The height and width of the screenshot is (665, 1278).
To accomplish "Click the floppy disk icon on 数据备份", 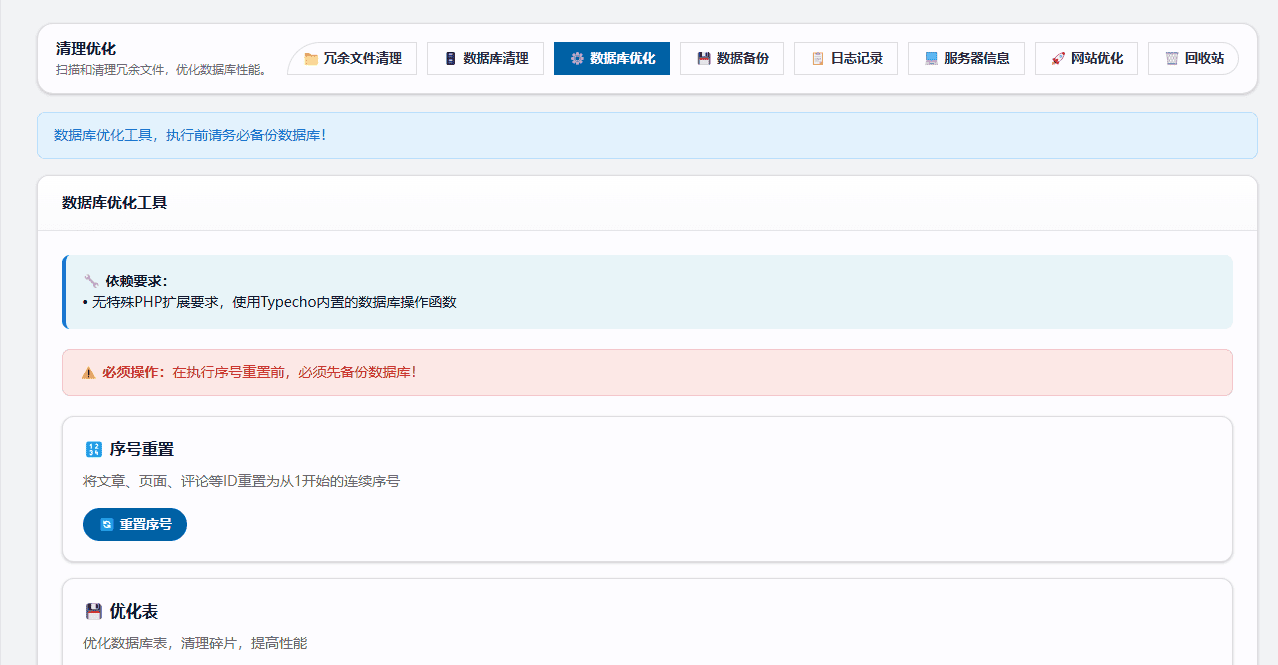I will pos(704,59).
